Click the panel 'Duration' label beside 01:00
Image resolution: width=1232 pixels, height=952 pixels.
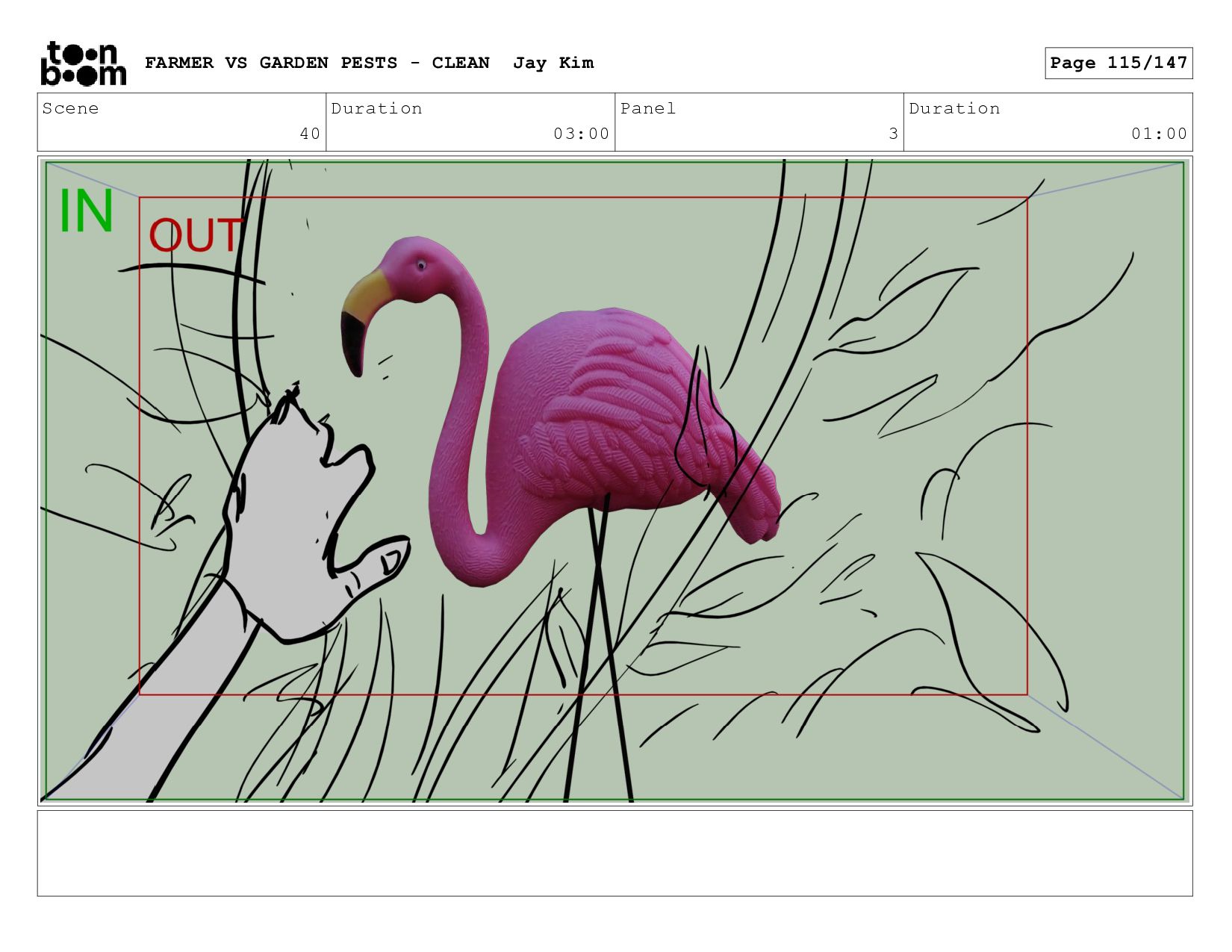pyautogui.click(x=954, y=108)
